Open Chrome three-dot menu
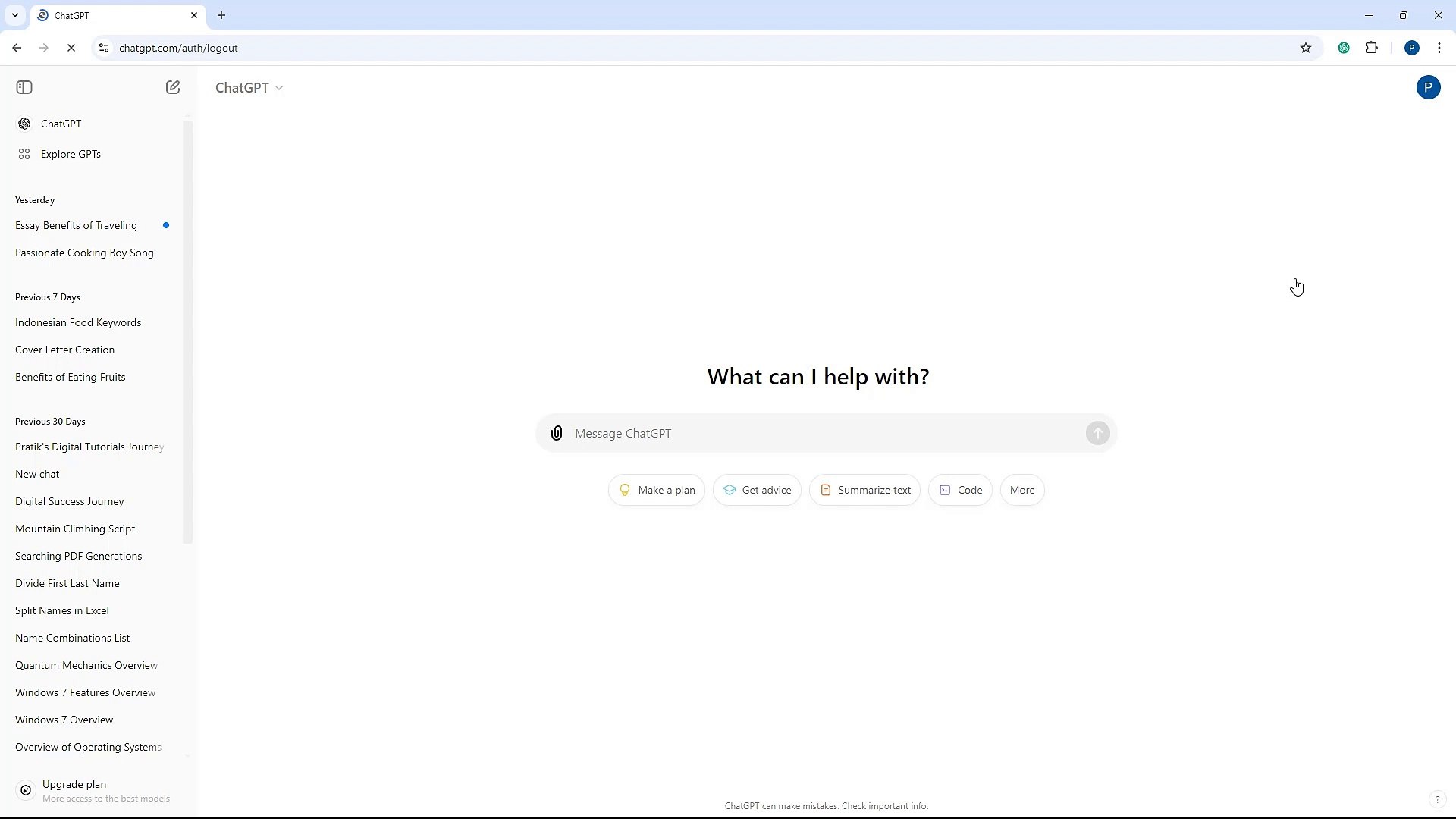 click(1439, 48)
